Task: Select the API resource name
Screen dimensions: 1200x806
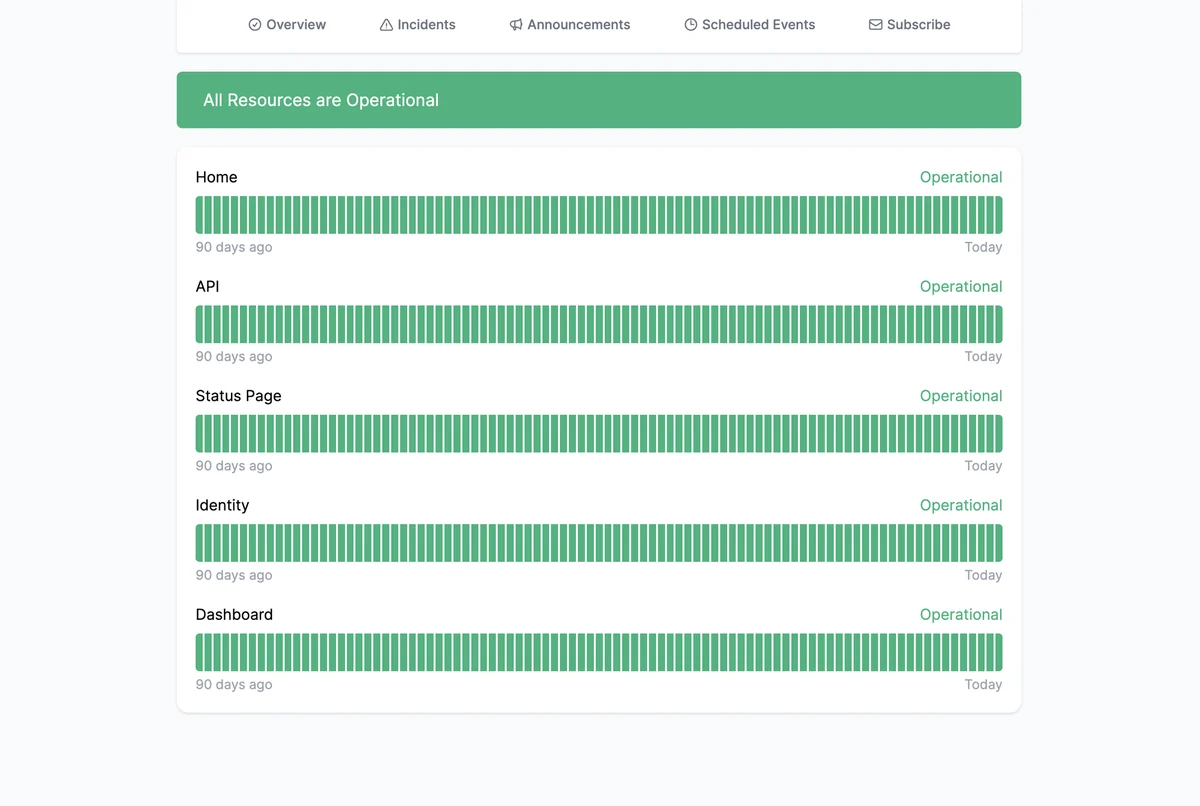Action: [x=207, y=286]
